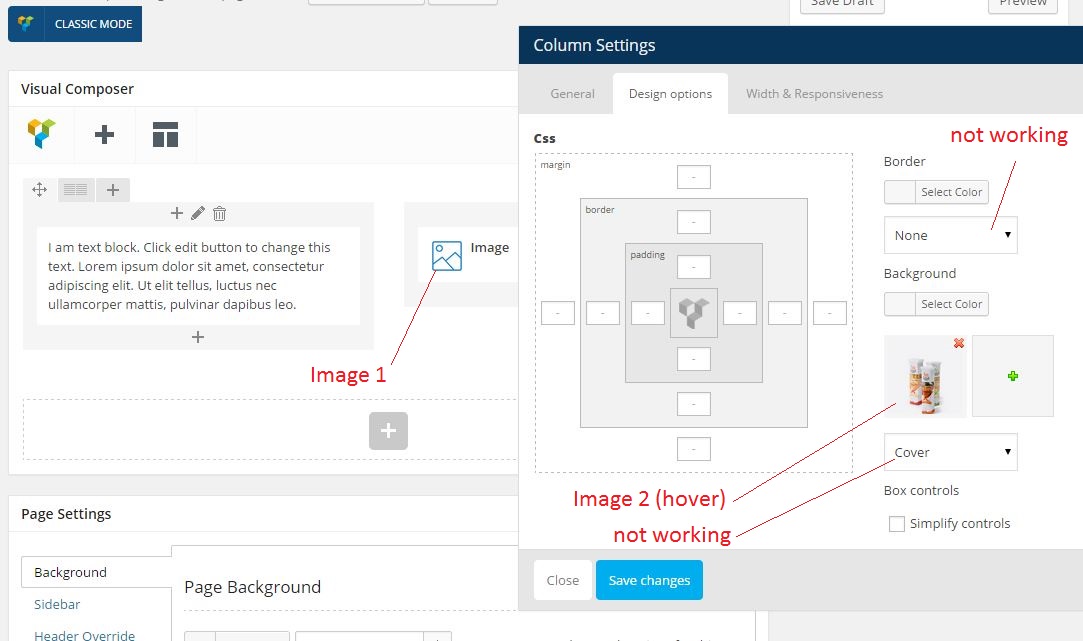The image size is (1083, 641).
Task: Open the background Cover dropdown
Action: [x=950, y=452]
